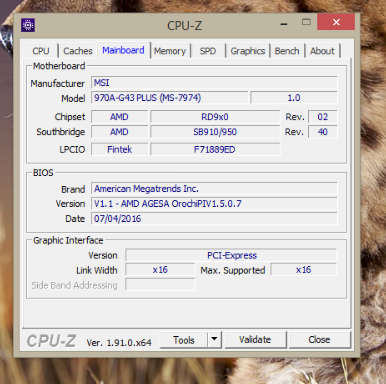
Task: Minimize the CPU-Z window
Action: pos(284,24)
